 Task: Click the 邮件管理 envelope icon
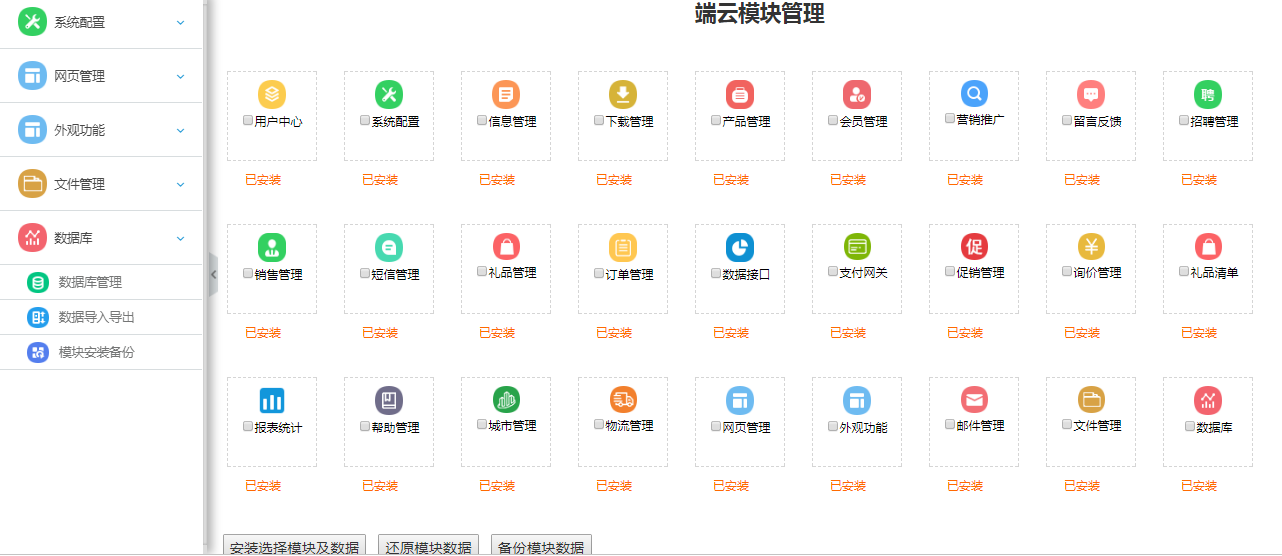pyautogui.click(x=974, y=400)
